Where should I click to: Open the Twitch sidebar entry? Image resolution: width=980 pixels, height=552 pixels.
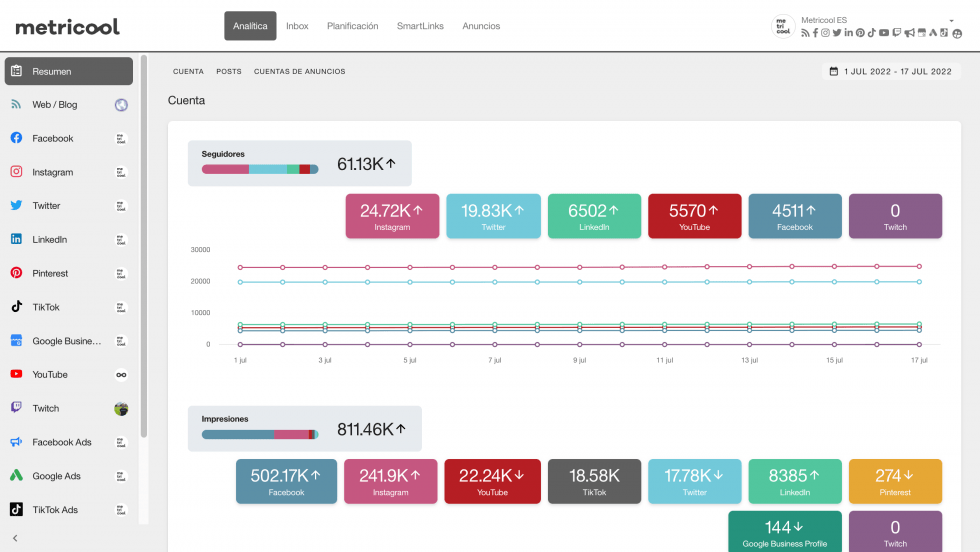tap(45, 408)
